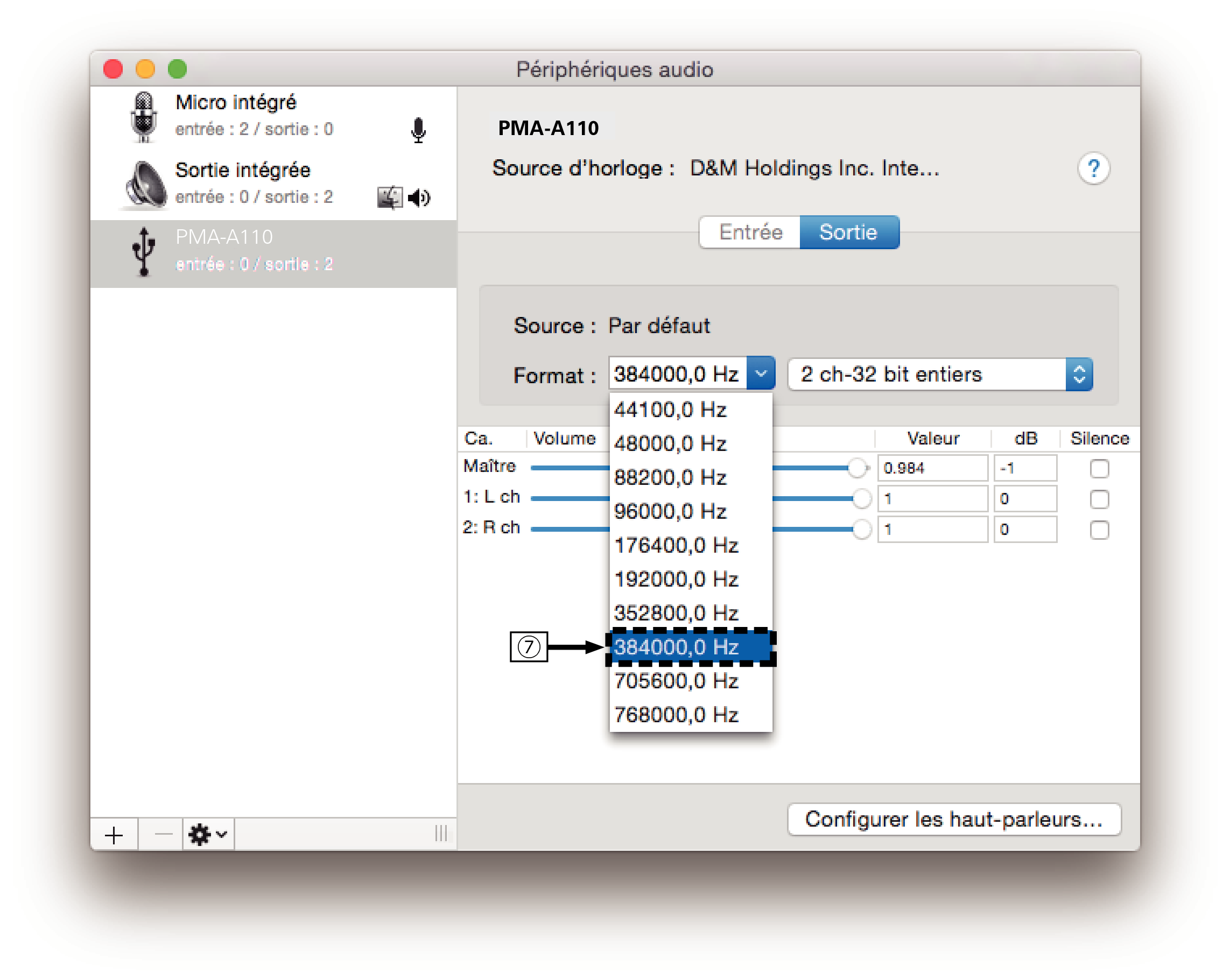The image size is (1230, 980).
Task: Click the default output speaker icon
Action: pos(419,198)
